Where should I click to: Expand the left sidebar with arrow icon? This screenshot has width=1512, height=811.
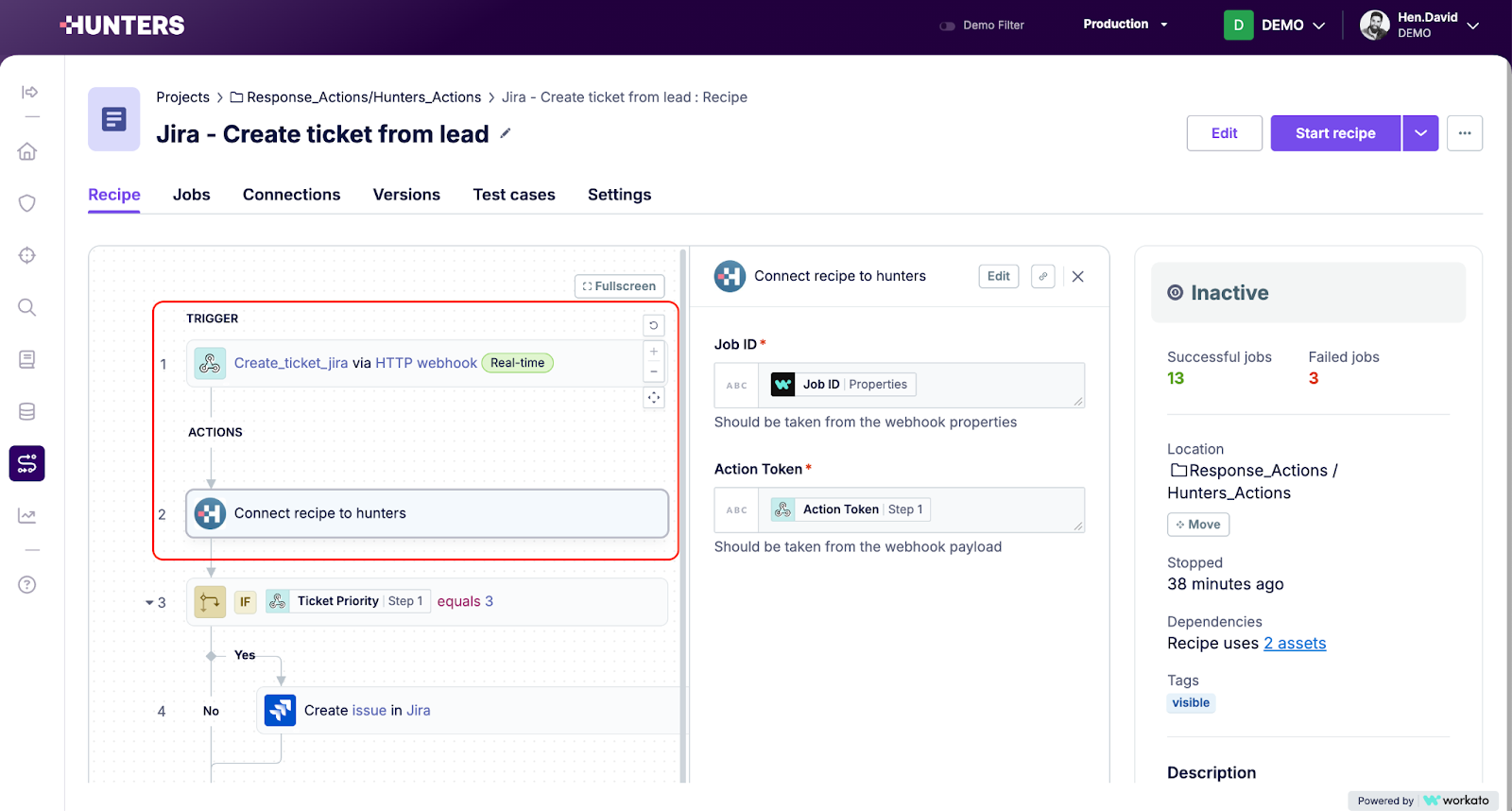(x=29, y=92)
